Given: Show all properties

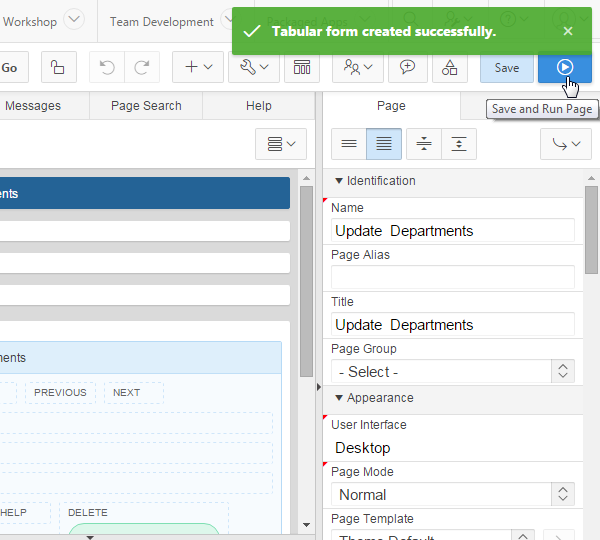Looking at the screenshot, I should point(384,144).
